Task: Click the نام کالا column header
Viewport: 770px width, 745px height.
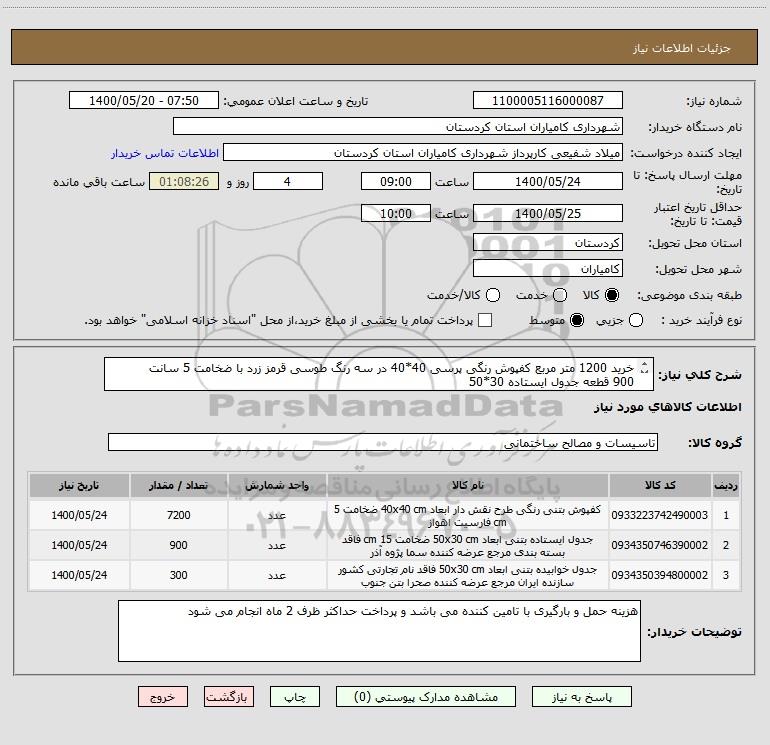Action: coord(468,485)
